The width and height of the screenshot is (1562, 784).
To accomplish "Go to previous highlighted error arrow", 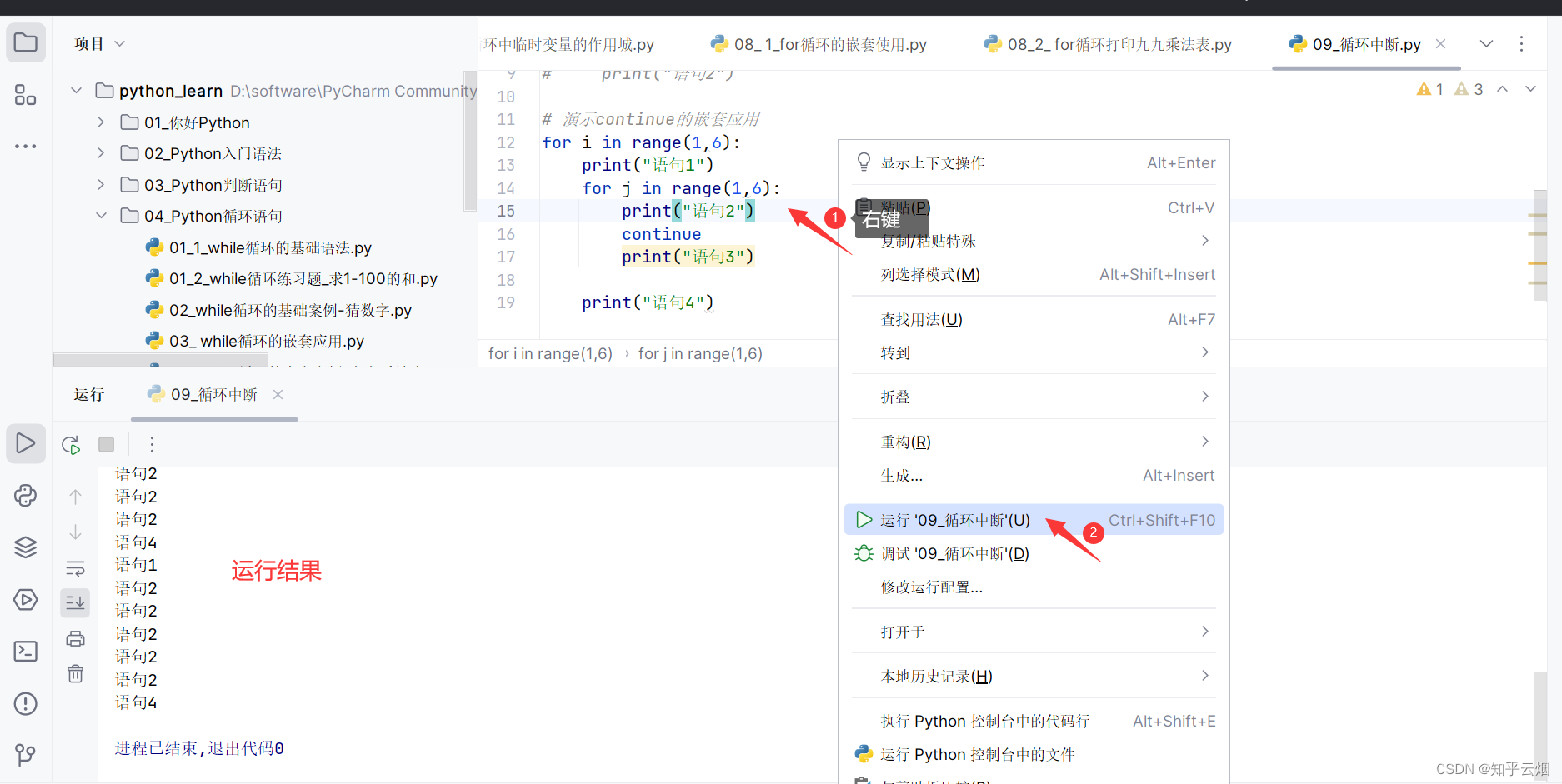I will coord(1503,89).
